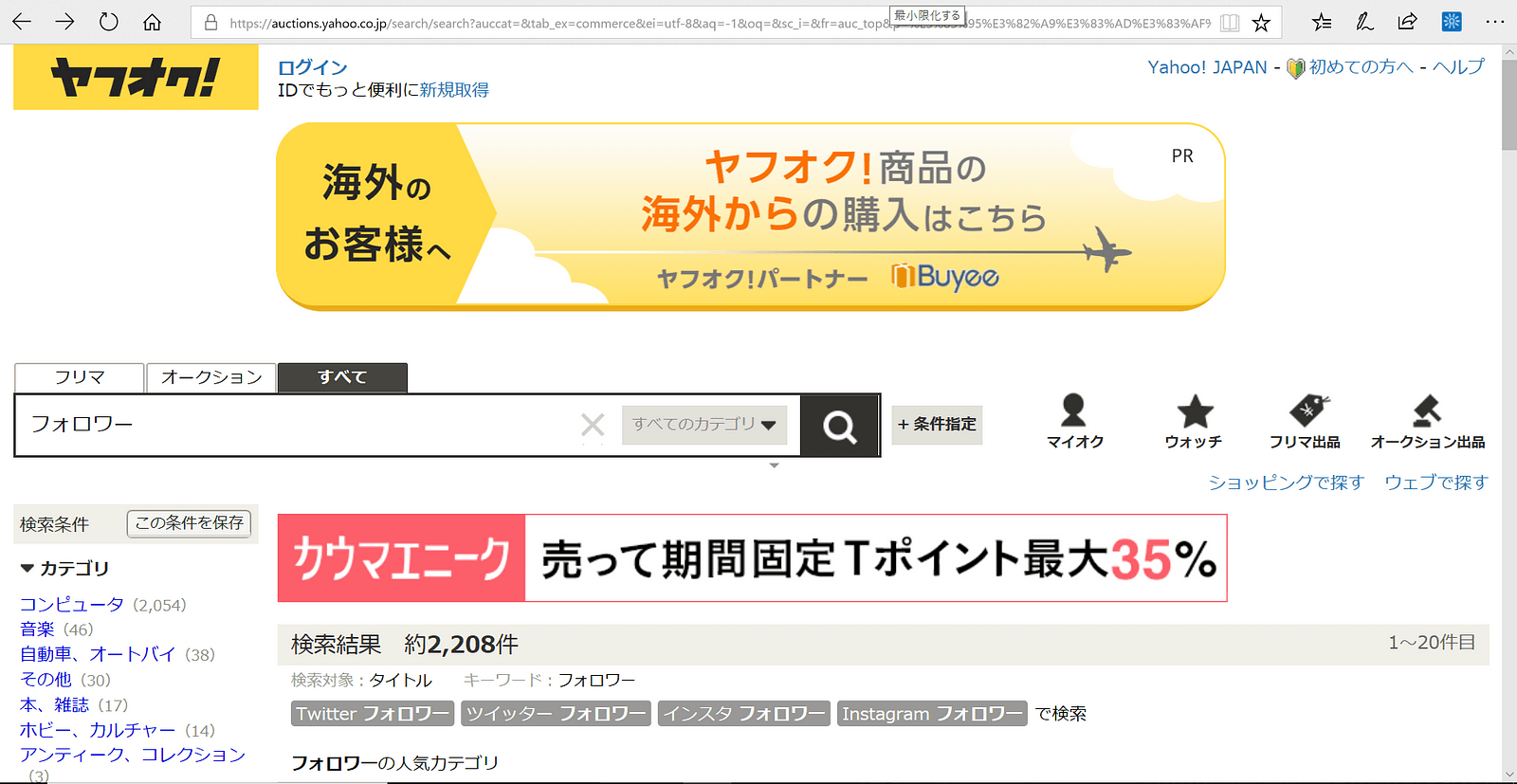Open the ウォッチ star icon
This screenshot has width=1517, height=784.
(x=1194, y=411)
